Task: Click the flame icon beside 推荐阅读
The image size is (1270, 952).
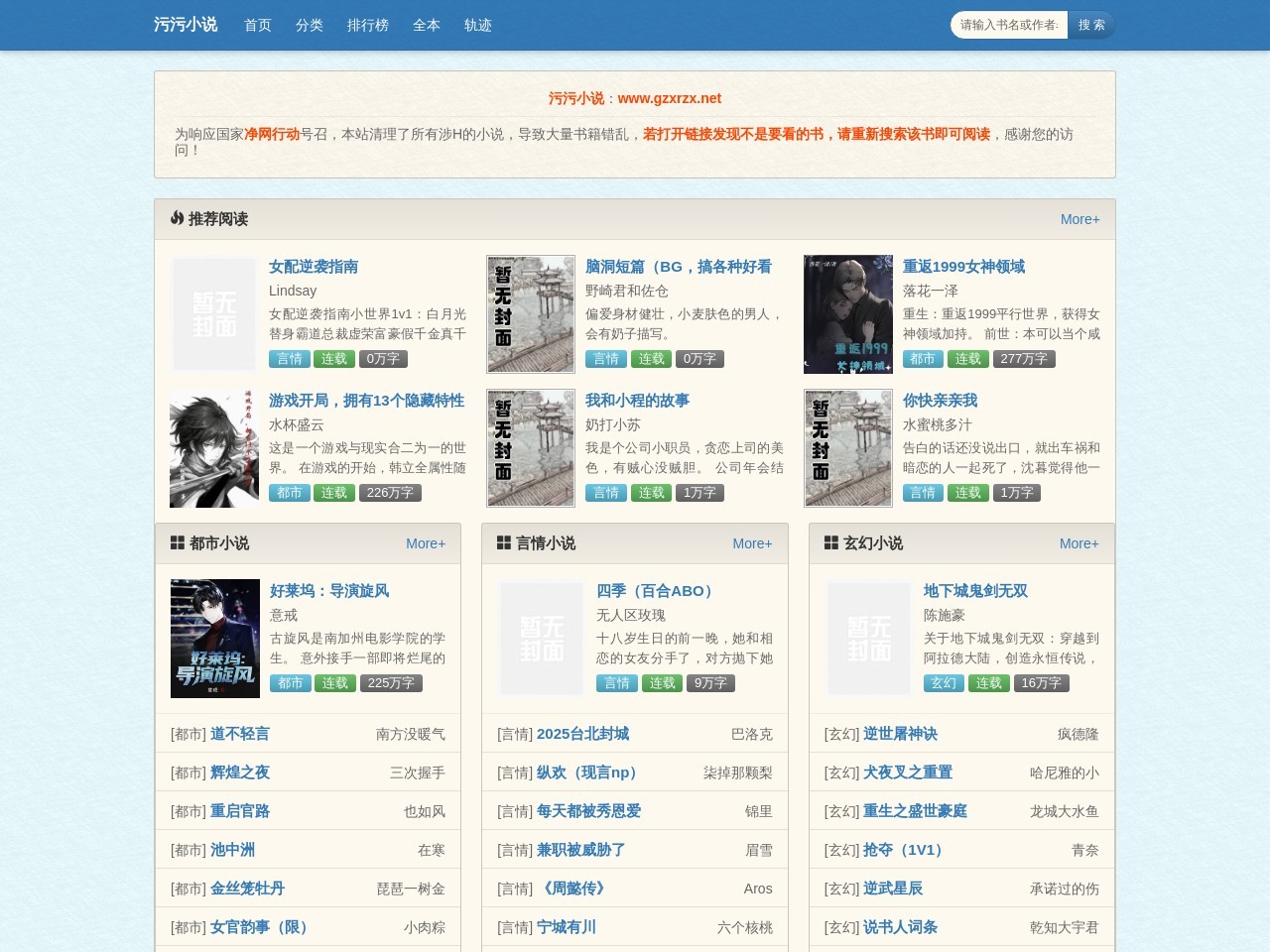Action: [178, 219]
